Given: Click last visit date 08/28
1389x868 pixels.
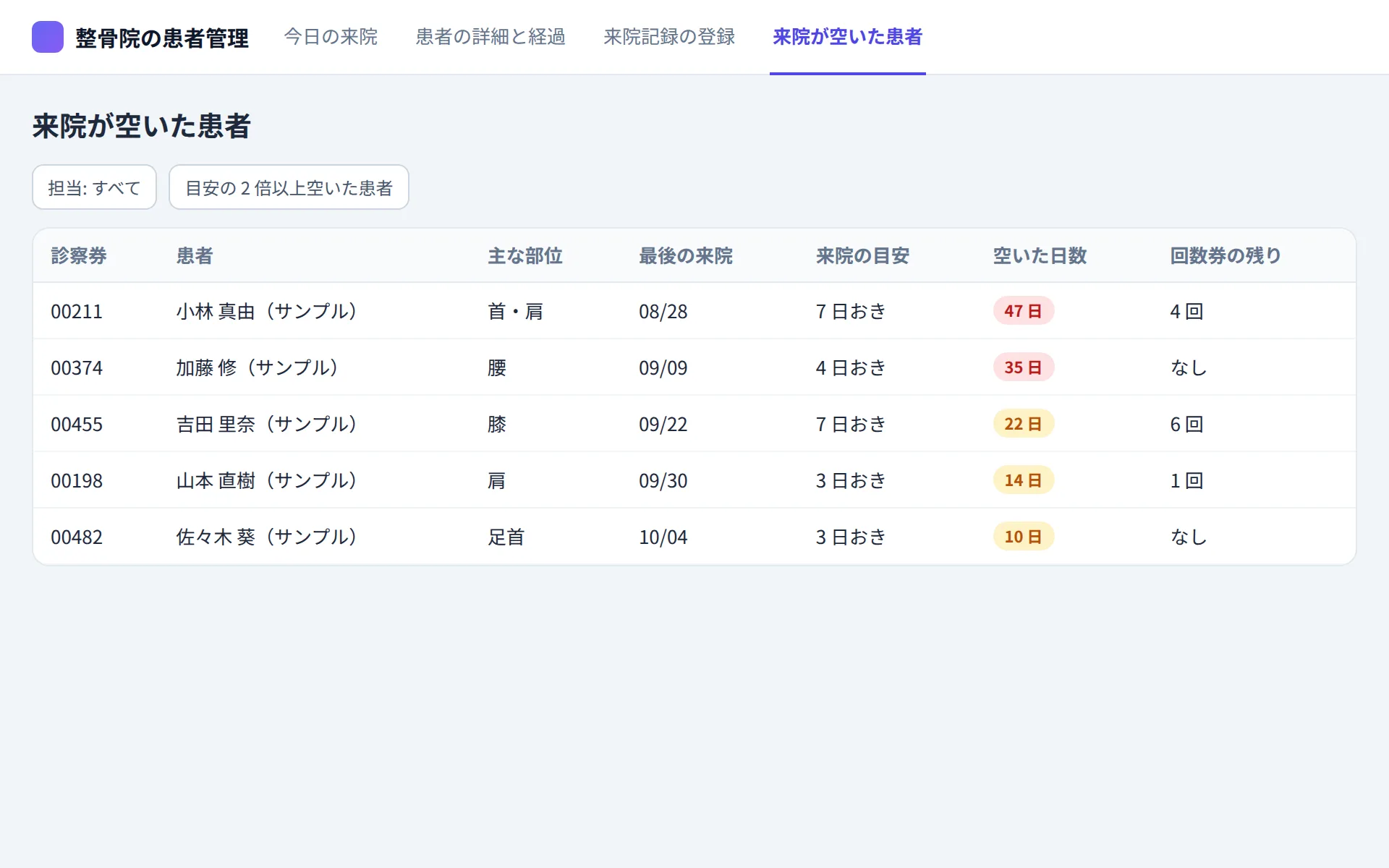Looking at the screenshot, I should (x=663, y=312).
